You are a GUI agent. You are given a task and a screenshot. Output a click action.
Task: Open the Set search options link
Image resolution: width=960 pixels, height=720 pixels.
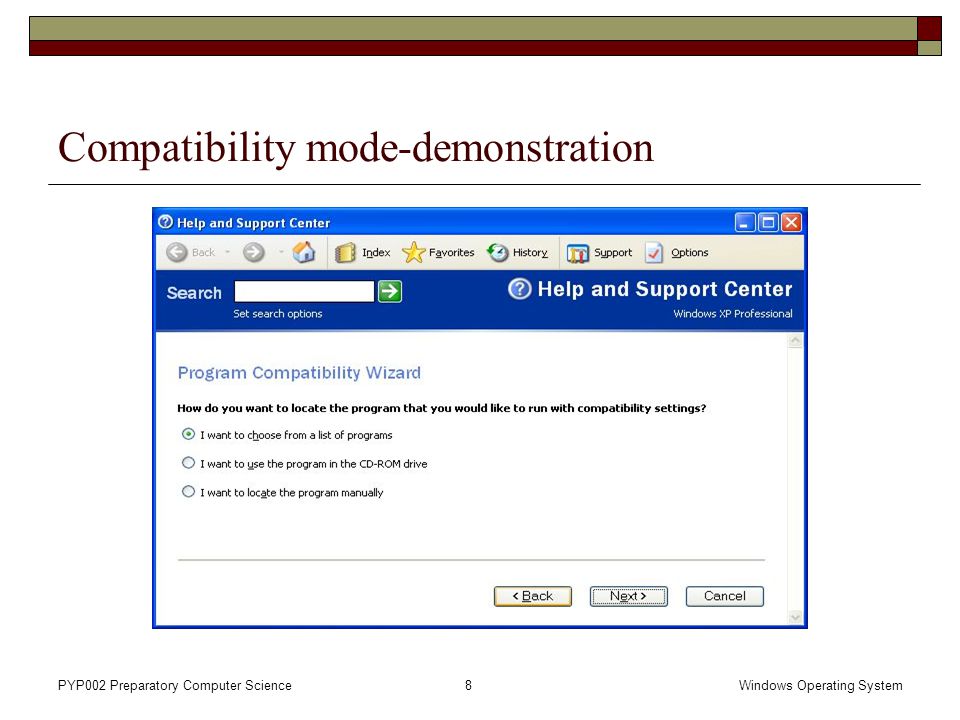coord(277,313)
